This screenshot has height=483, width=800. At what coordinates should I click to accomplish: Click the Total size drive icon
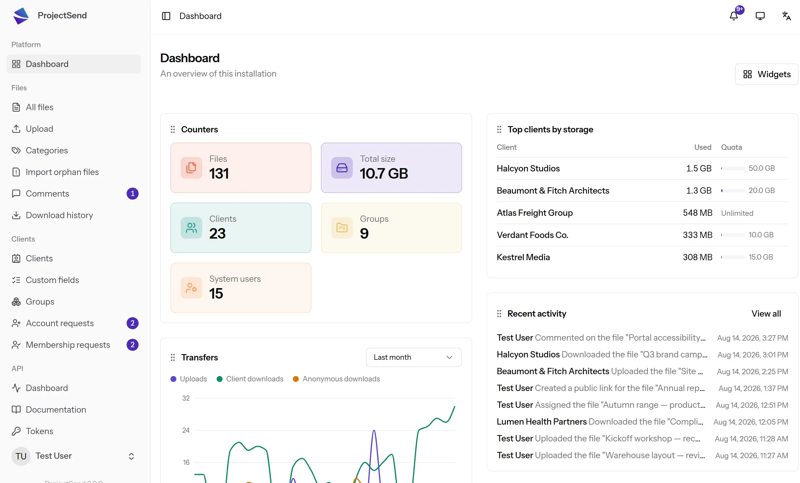[342, 168]
